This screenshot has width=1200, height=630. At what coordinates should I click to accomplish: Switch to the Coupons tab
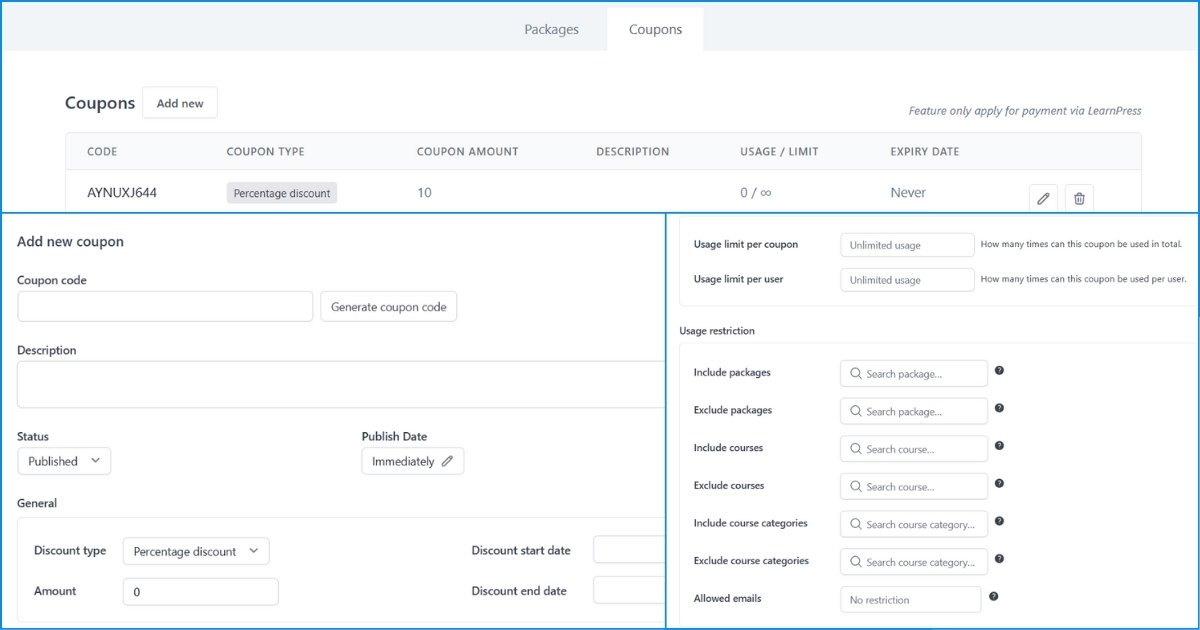pyautogui.click(x=655, y=29)
